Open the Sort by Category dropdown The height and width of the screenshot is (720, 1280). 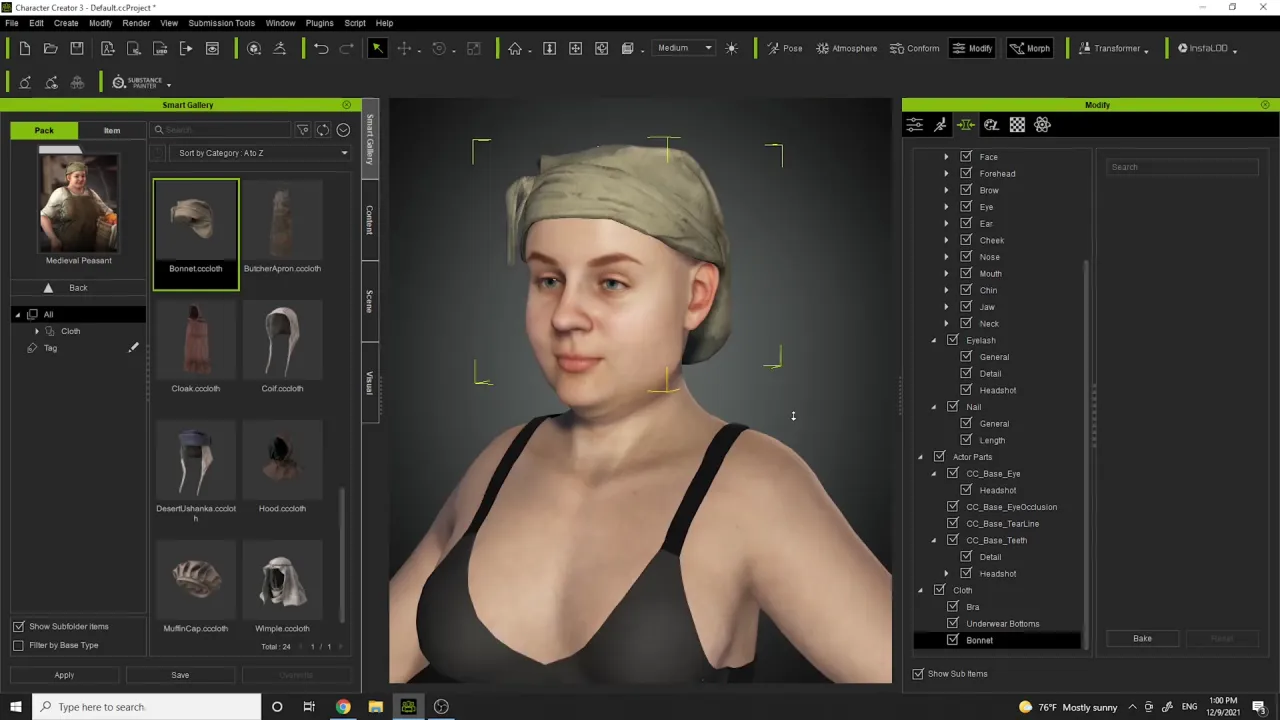263,153
